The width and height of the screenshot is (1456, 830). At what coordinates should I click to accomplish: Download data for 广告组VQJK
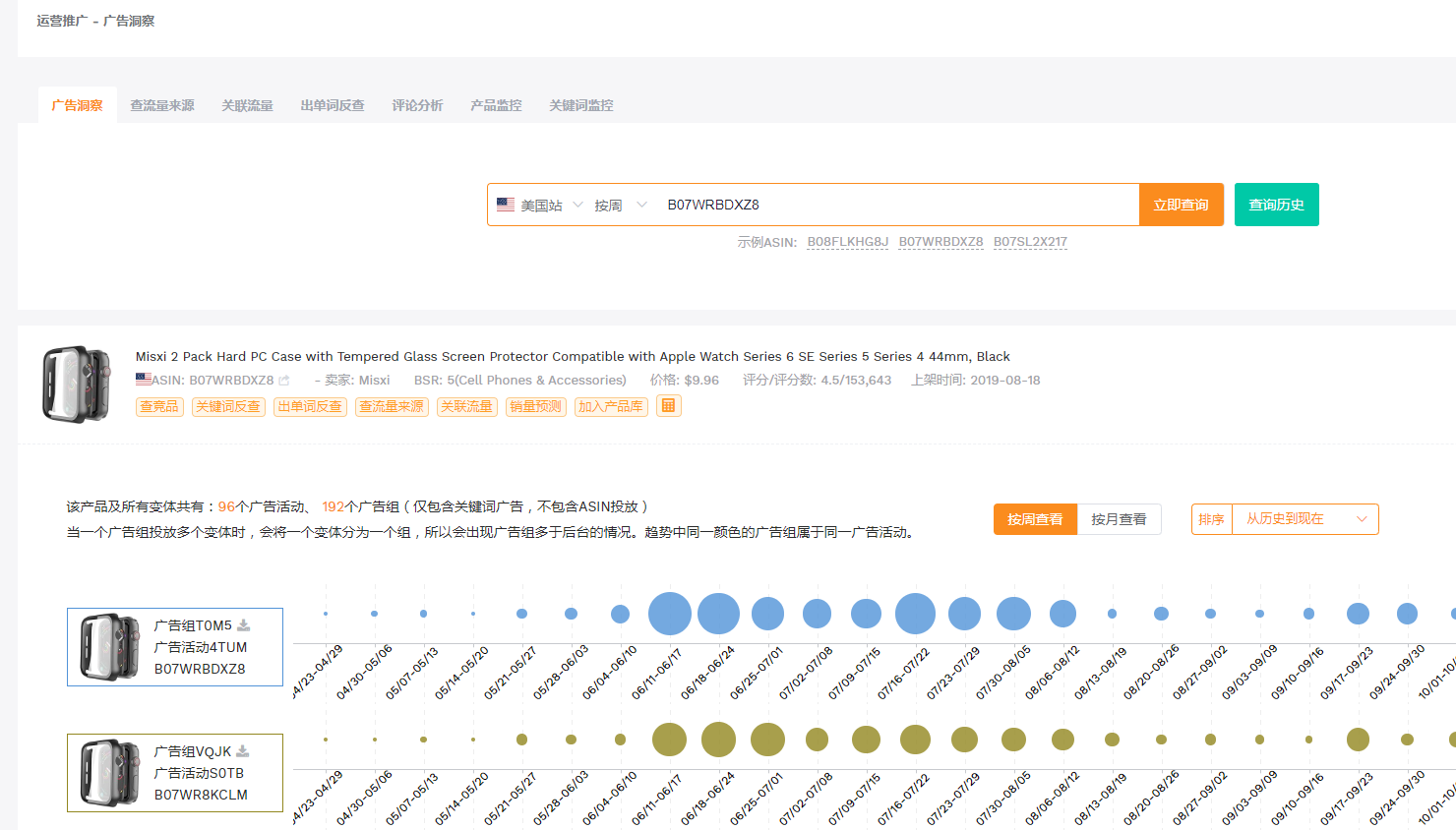[242, 751]
